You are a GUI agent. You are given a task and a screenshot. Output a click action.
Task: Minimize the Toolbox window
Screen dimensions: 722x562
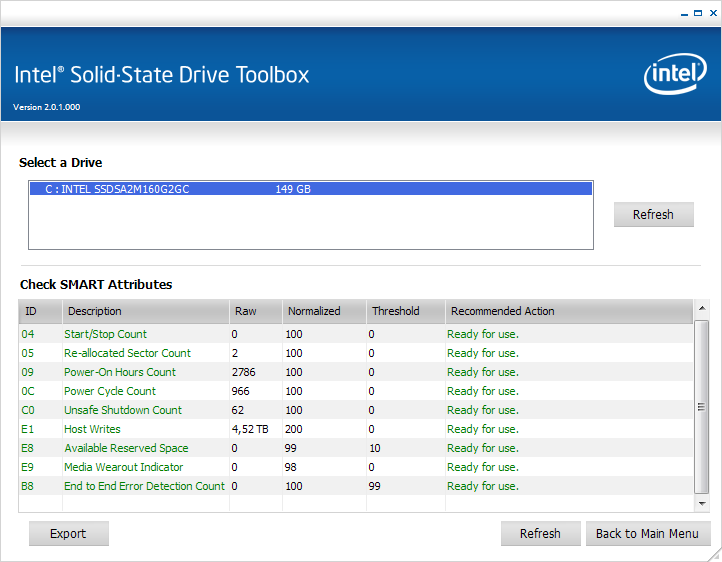click(684, 13)
